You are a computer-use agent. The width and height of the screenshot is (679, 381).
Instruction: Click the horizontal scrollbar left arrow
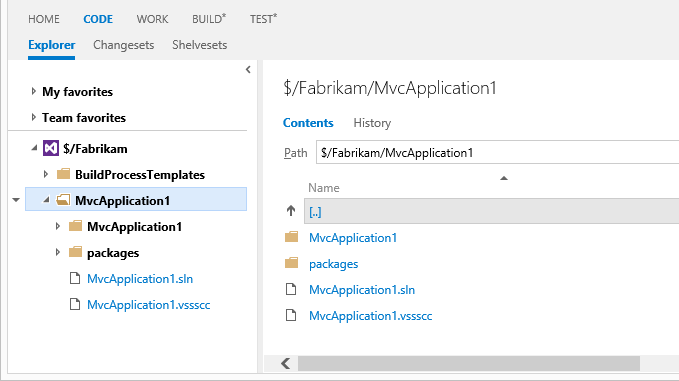coord(286,363)
